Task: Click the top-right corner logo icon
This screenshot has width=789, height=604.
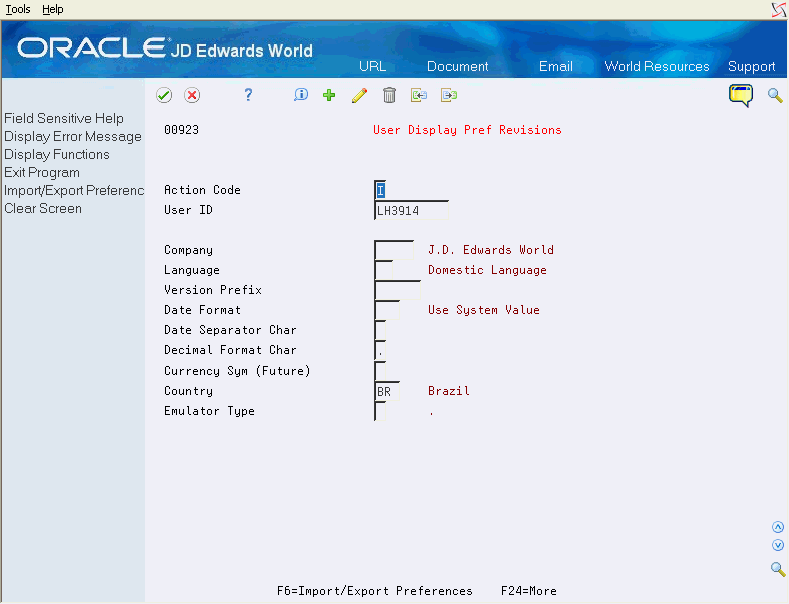Action: coord(779,10)
